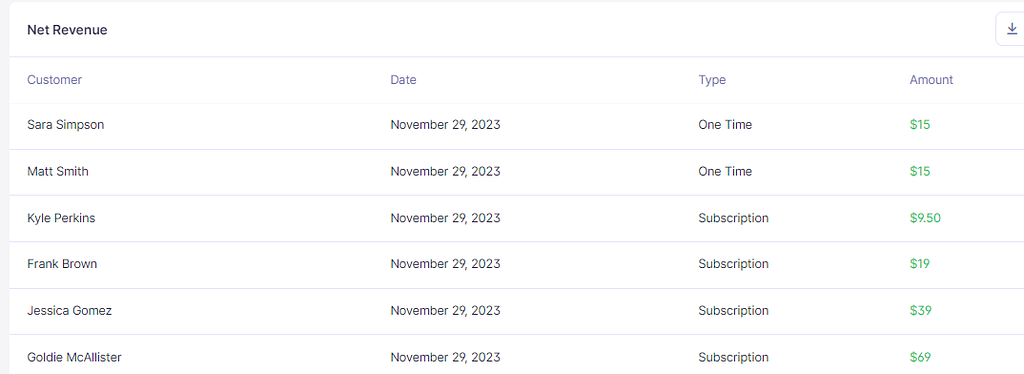Click the $9.50 amount for Kyle Perkins
This screenshot has width=1024, height=374.
click(x=925, y=218)
